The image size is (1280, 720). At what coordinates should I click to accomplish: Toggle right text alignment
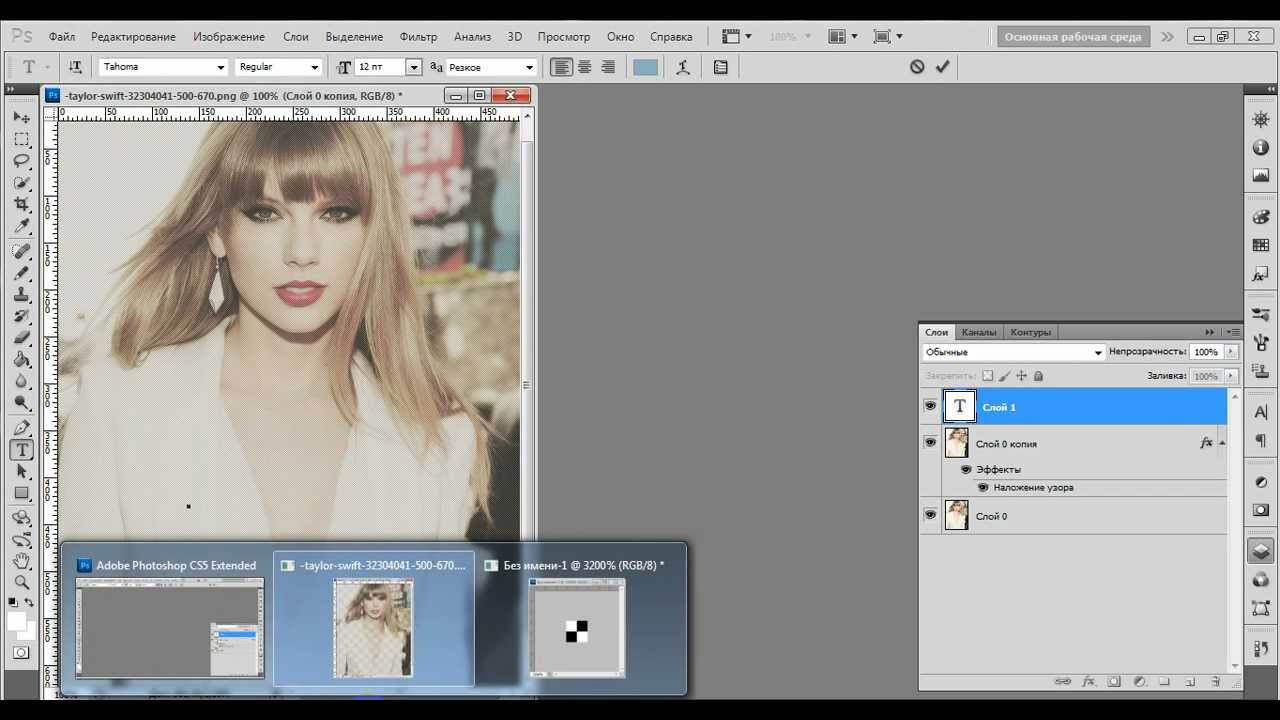(608, 67)
